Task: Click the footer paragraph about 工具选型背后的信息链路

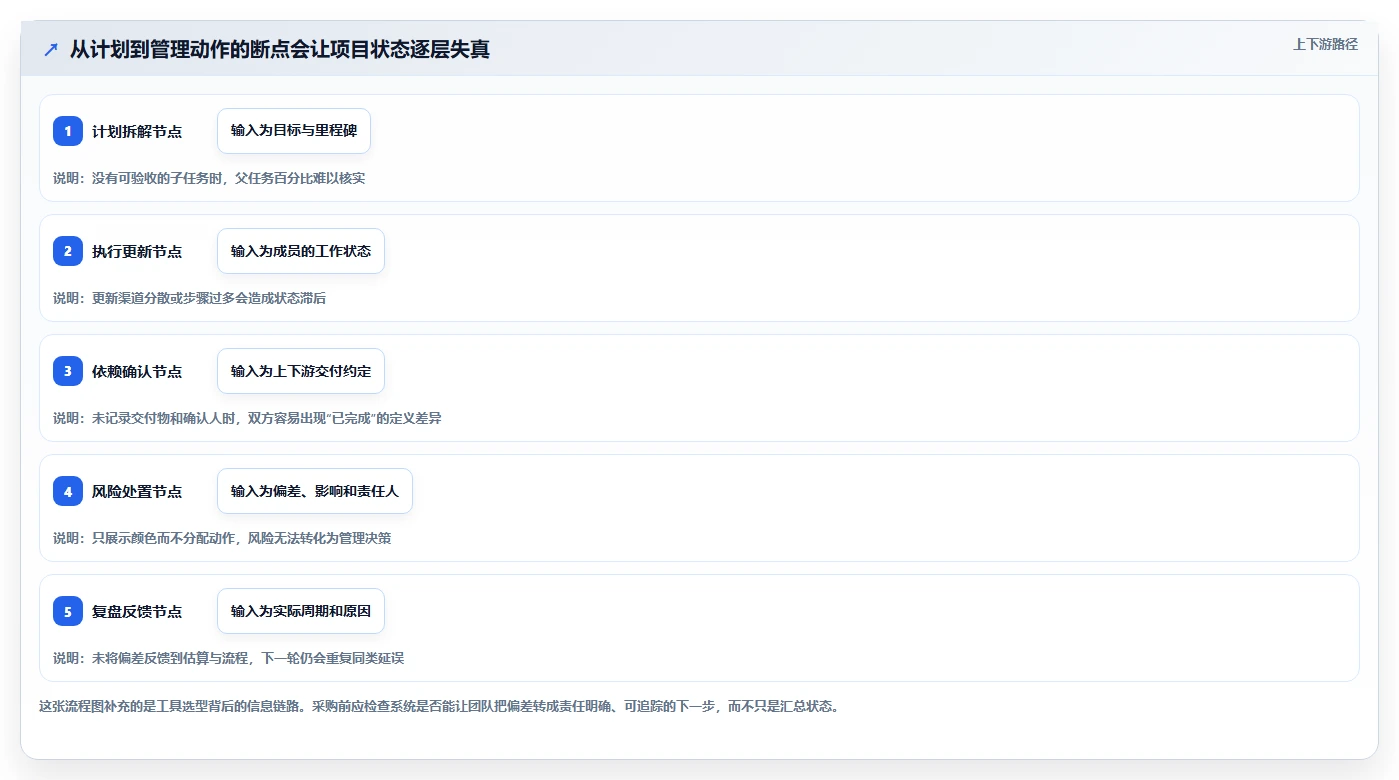Action: point(439,706)
